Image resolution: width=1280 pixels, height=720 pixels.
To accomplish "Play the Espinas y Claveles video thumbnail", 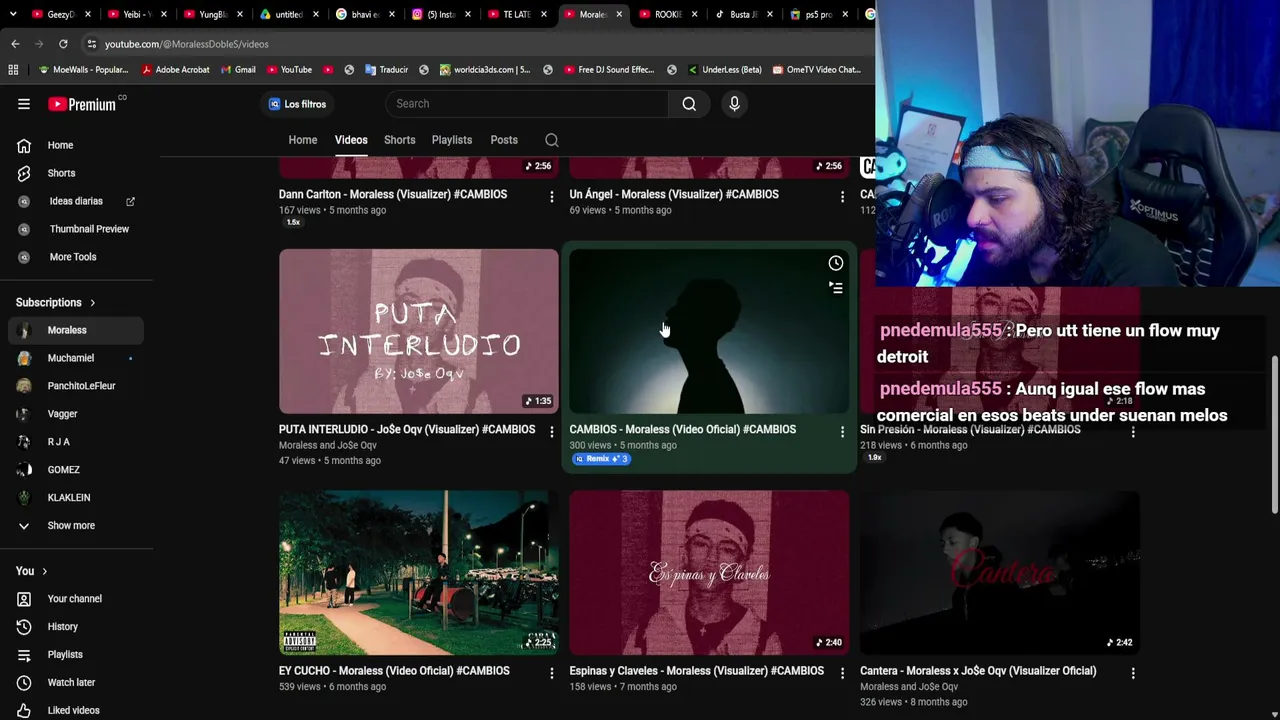I will tap(709, 573).
